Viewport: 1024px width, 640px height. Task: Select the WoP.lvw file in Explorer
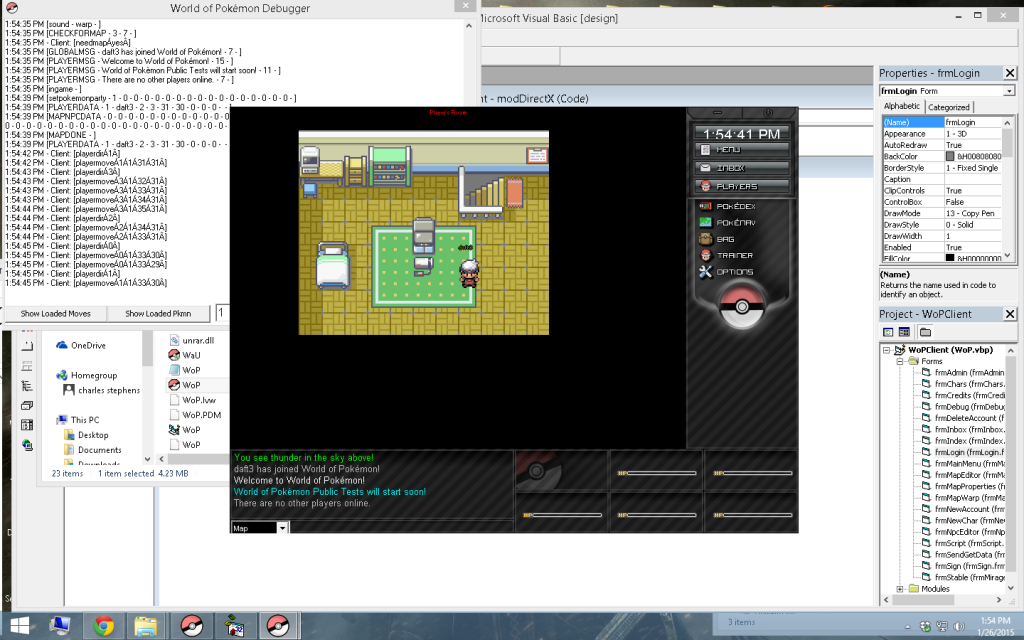point(193,400)
